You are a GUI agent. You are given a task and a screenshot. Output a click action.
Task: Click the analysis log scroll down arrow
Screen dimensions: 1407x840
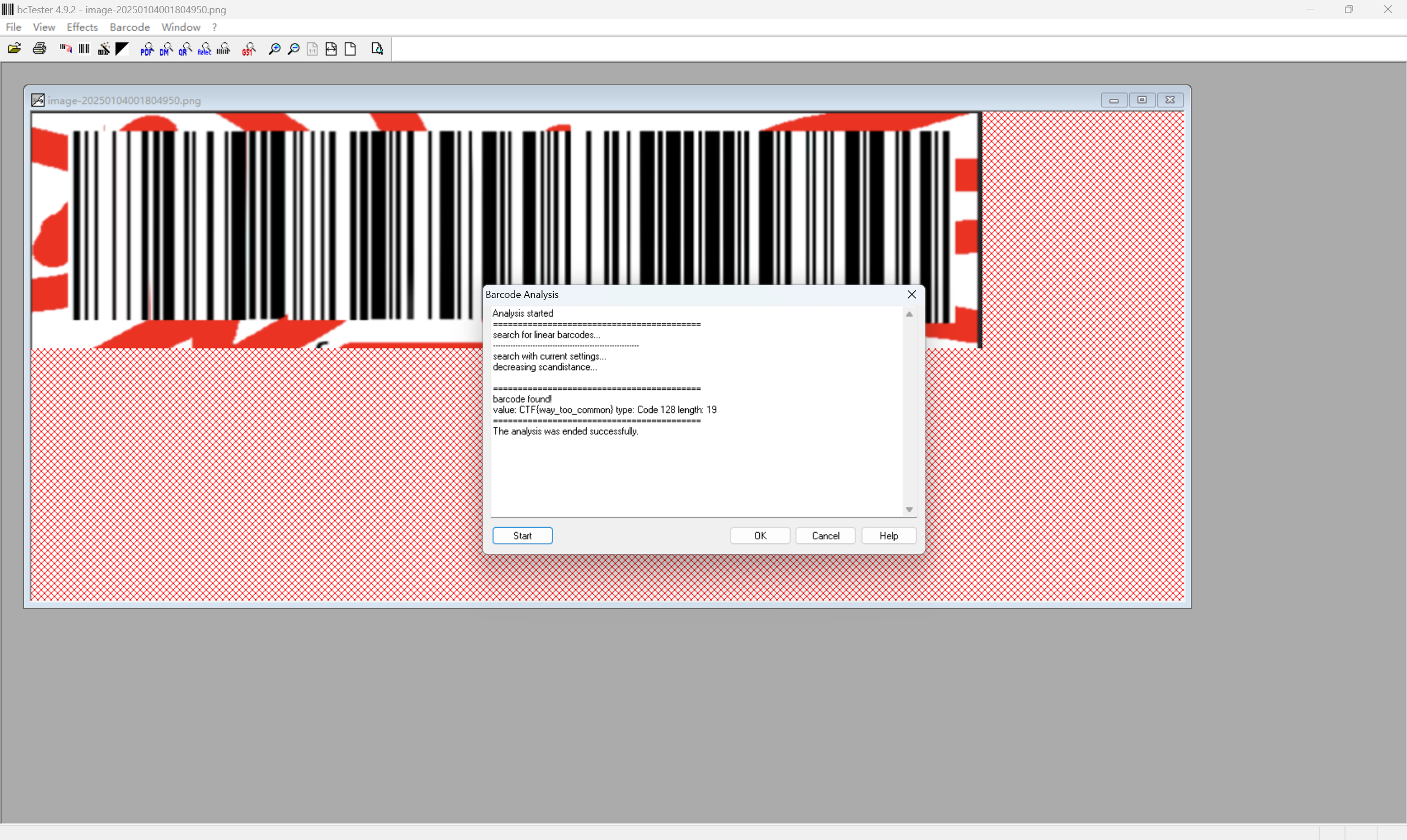(909, 510)
